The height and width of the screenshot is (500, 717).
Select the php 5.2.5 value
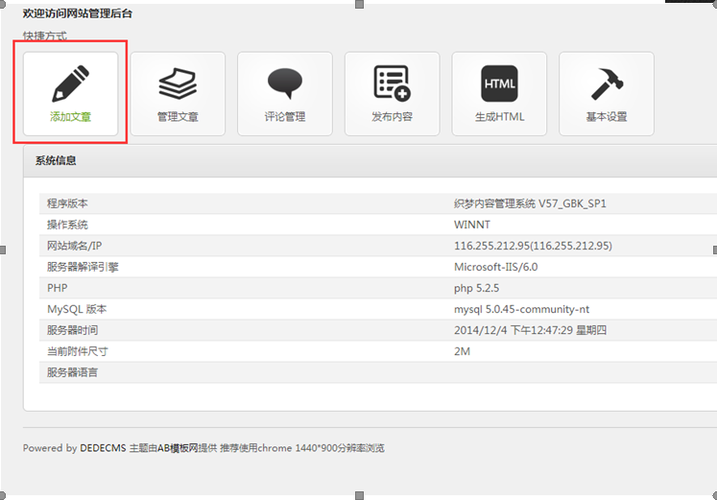pyautogui.click(x=476, y=288)
